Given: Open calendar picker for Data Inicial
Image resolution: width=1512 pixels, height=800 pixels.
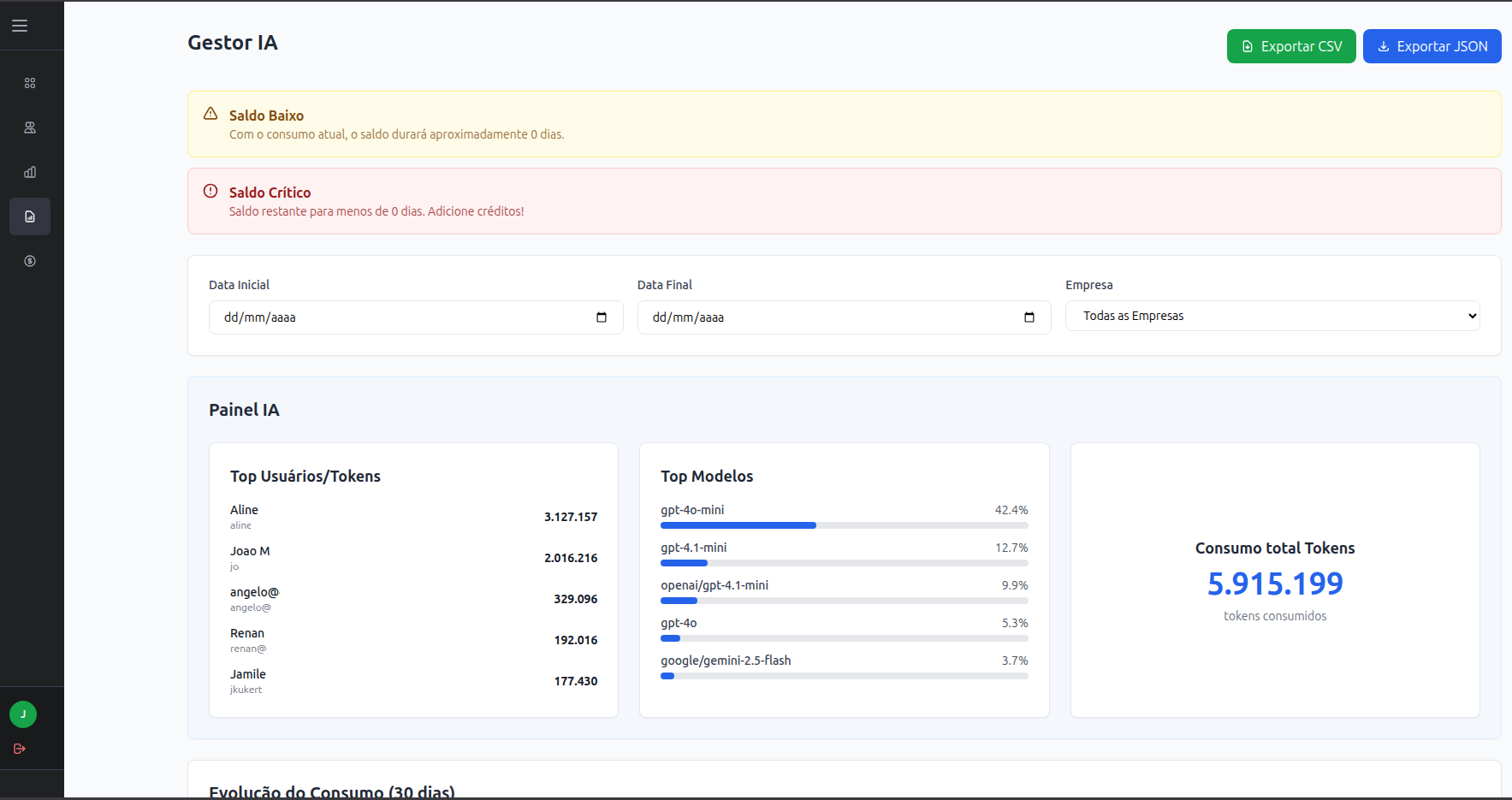Looking at the screenshot, I should 602,317.
